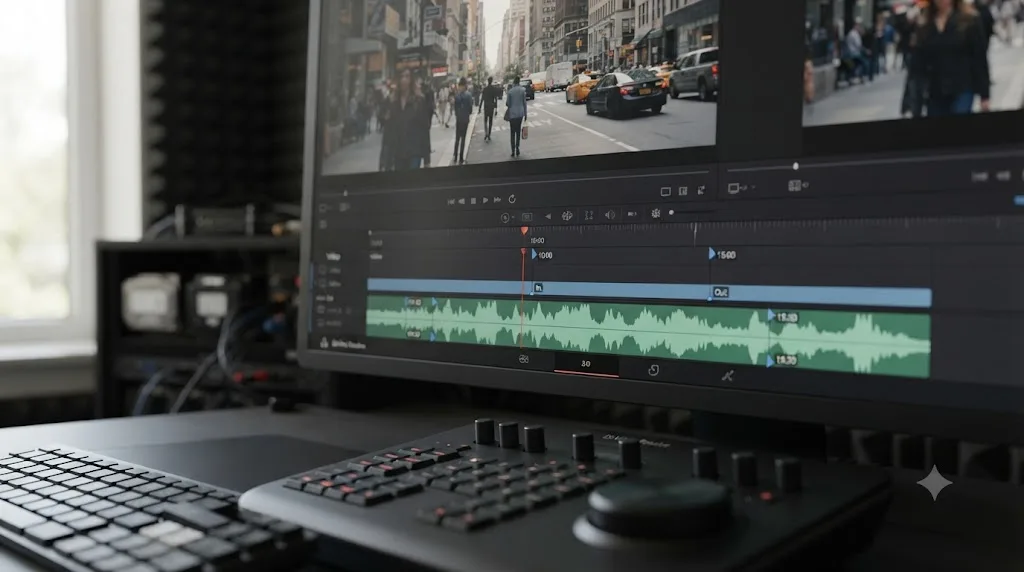Open the monitor output dropdown under right viewer
This screenshot has height=572, width=1024.
[741, 188]
